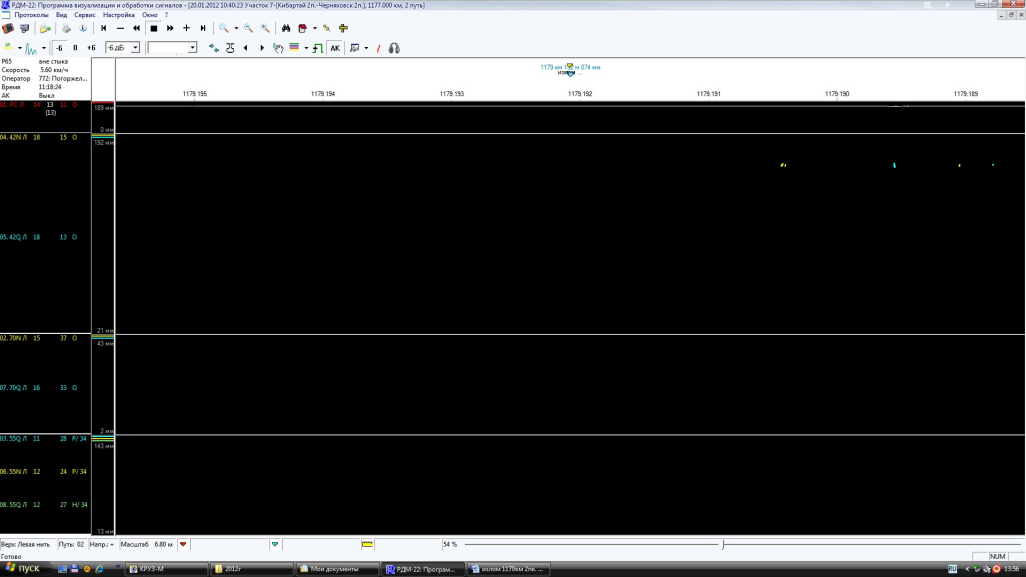Click the magnifier zoom tool
This screenshot has width=1026, height=577.
[224, 29]
